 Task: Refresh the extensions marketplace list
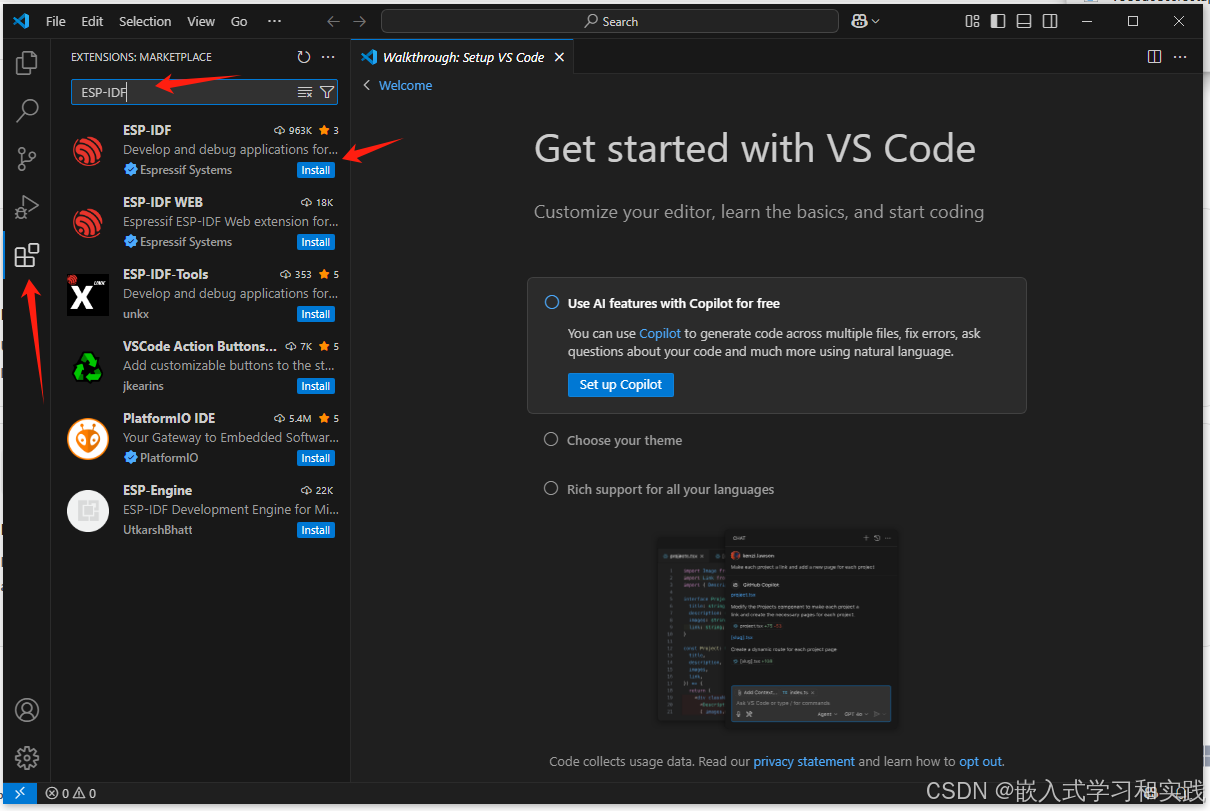coord(304,57)
